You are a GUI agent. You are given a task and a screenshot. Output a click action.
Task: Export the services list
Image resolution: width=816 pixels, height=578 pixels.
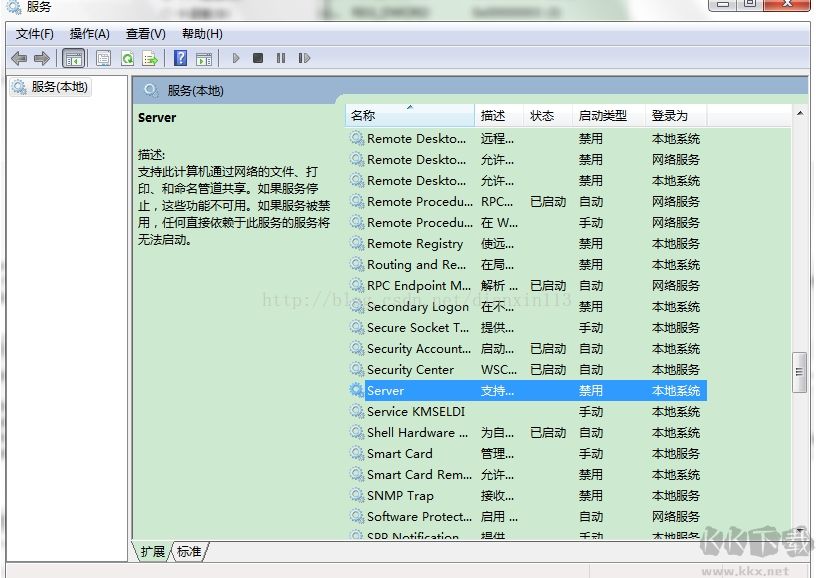[x=149, y=58]
